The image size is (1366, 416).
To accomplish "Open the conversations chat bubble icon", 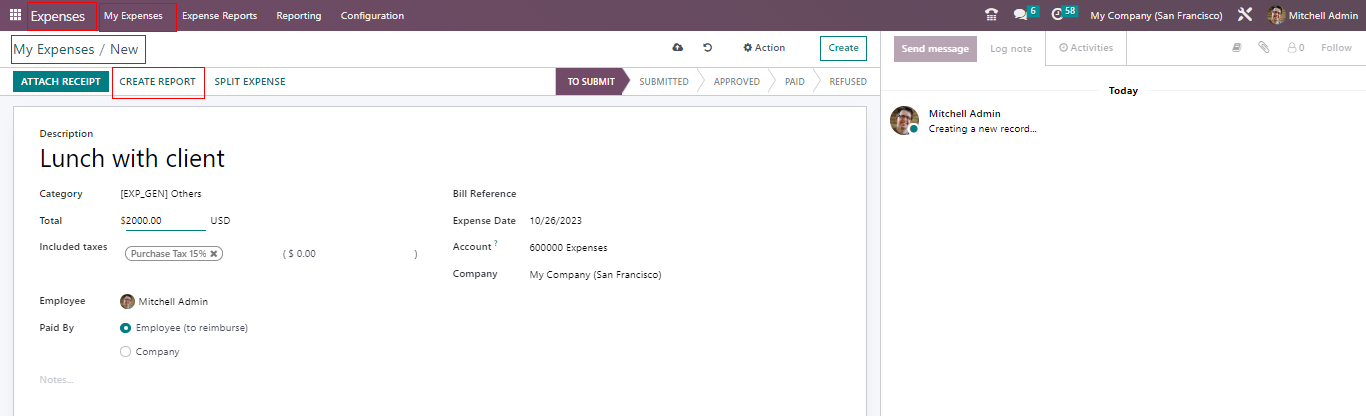I will tap(1020, 16).
